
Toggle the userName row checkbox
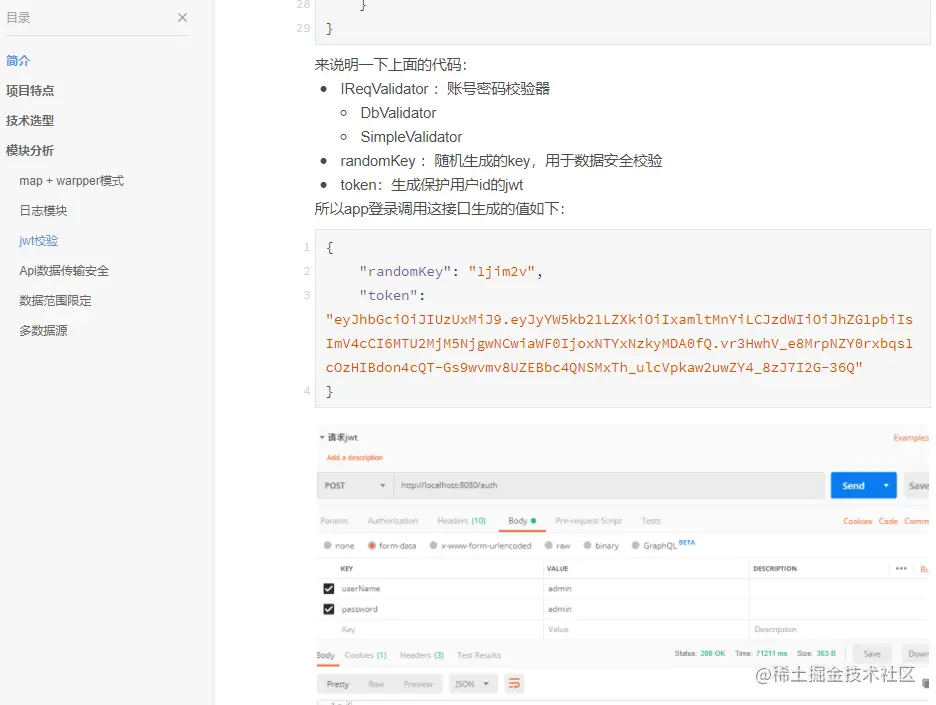328,589
